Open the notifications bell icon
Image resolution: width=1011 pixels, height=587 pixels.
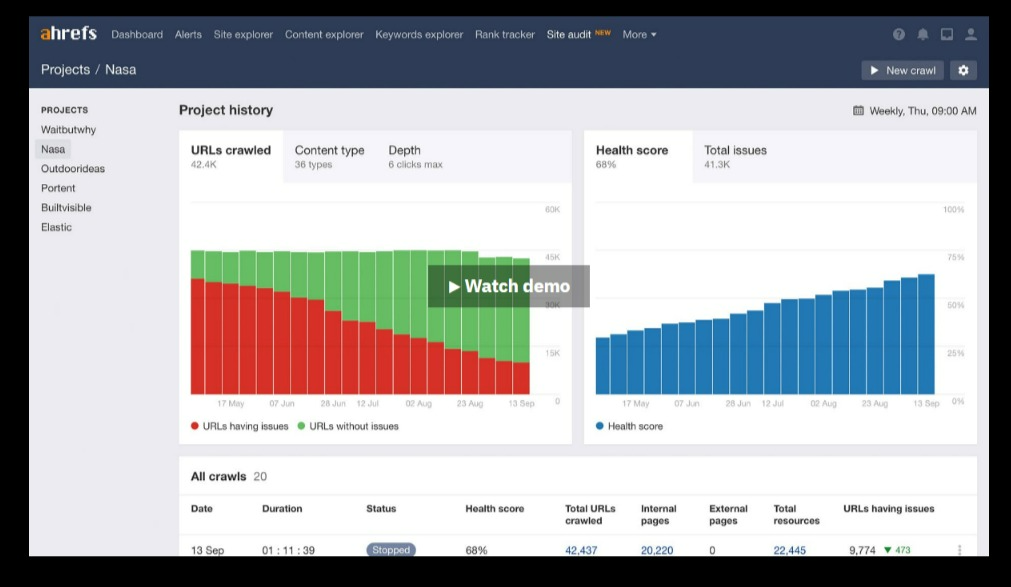tap(923, 35)
